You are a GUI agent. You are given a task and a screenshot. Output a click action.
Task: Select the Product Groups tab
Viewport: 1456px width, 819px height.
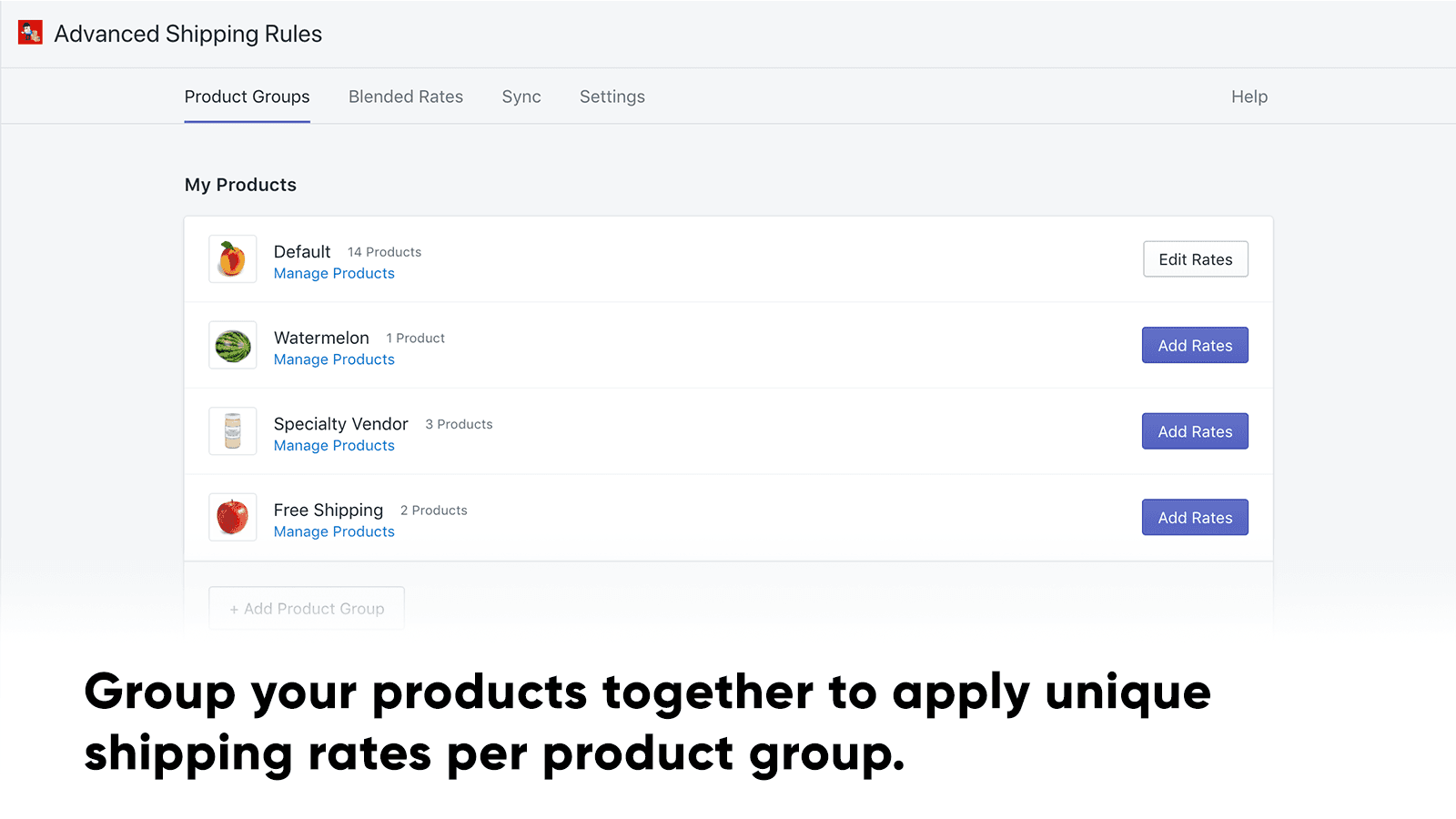[247, 96]
